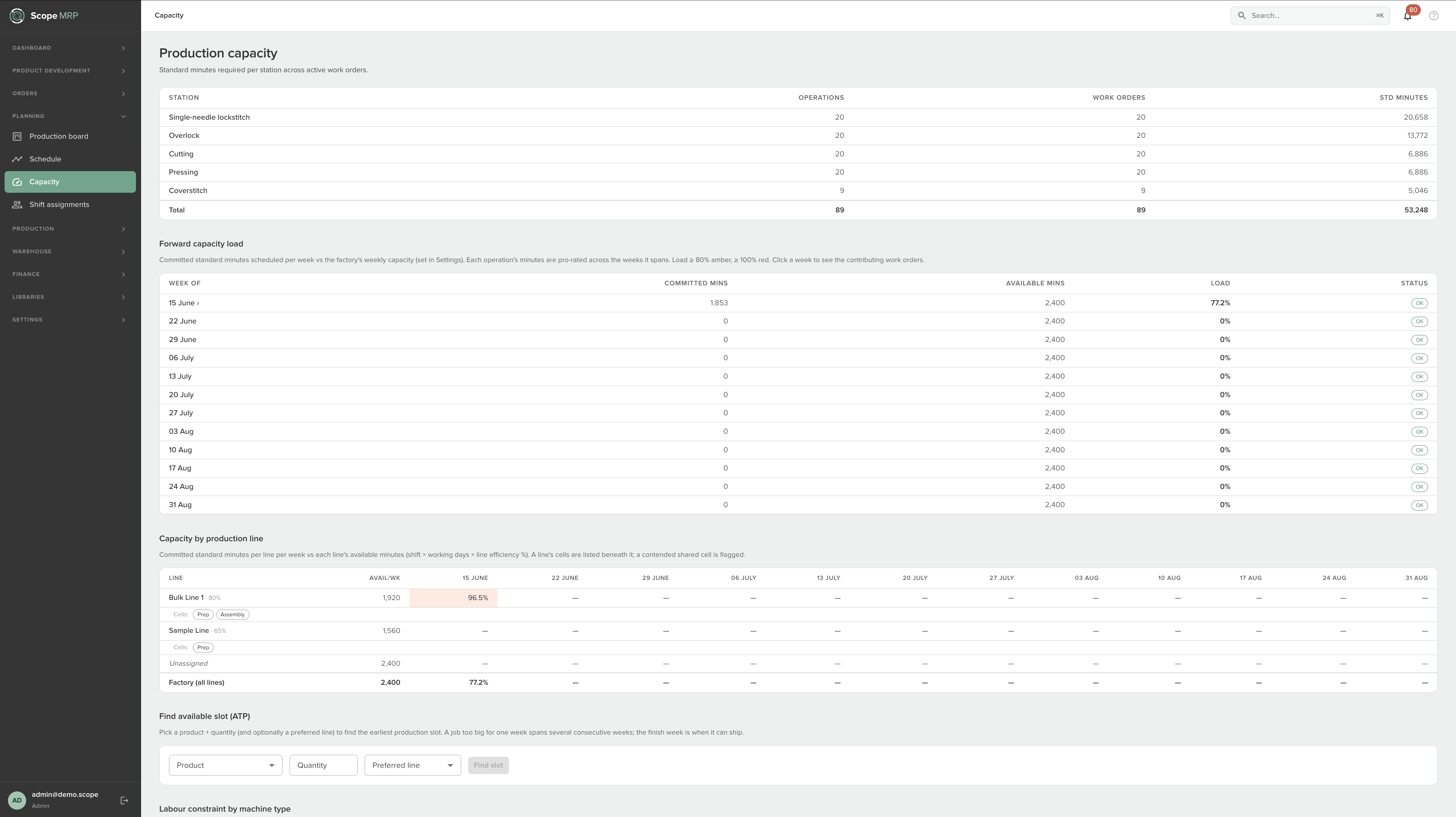1456x817 pixels.
Task: Expand the Production sidebar section
Action: [70, 229]
